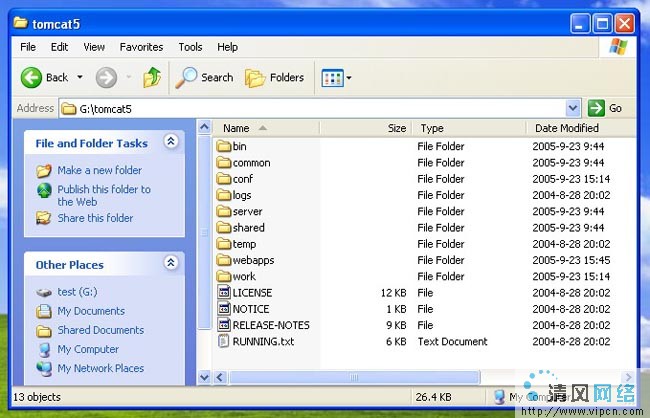Open test (G:) drive link

(78, 292)
